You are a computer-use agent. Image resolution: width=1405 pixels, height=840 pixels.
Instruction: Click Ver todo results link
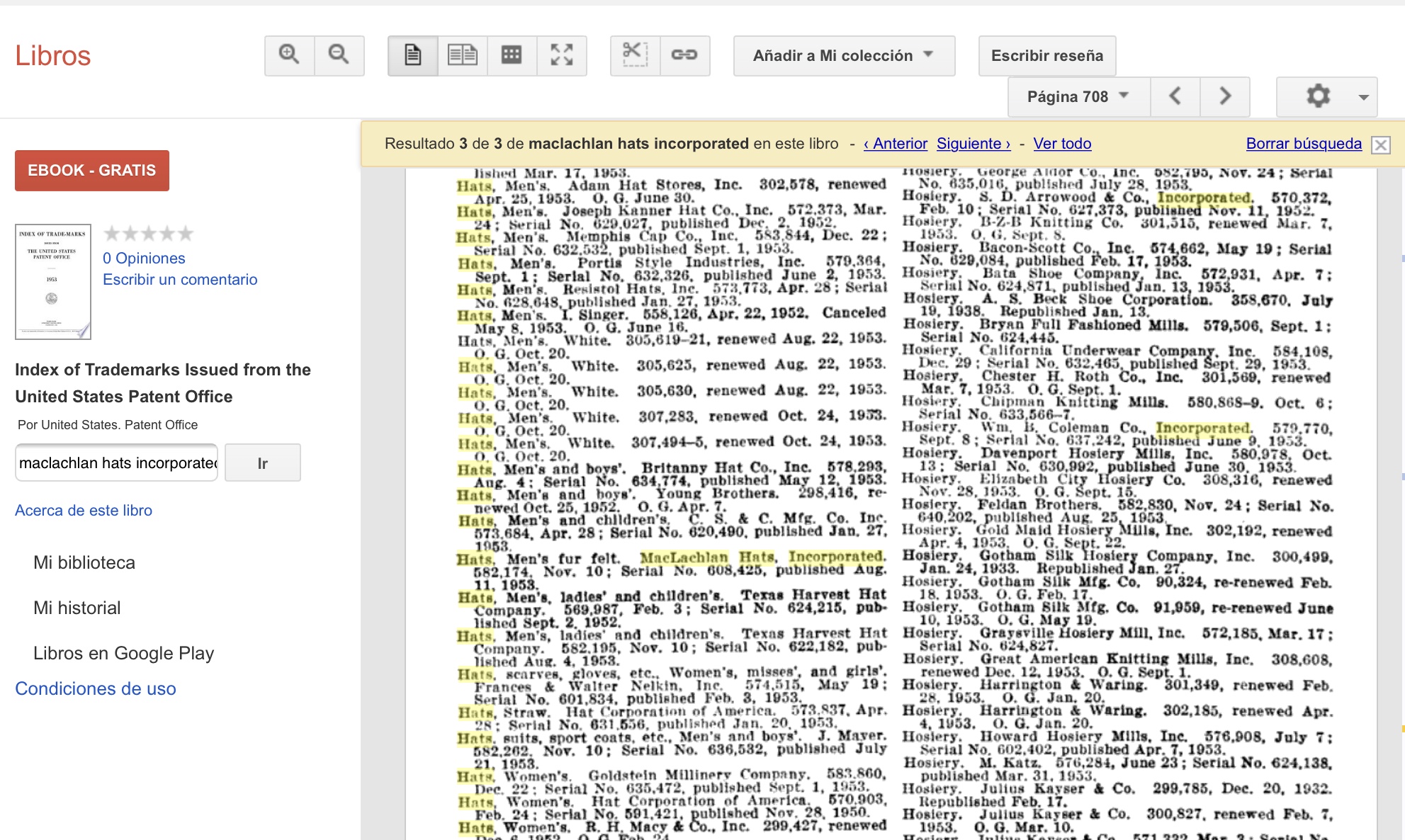click(1062, 144)
